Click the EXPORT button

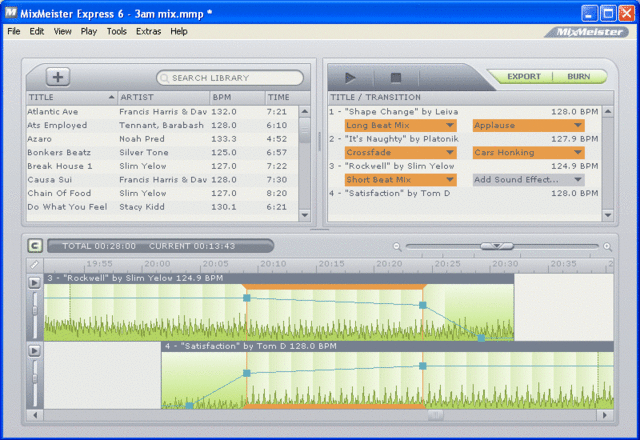(524, 77)
